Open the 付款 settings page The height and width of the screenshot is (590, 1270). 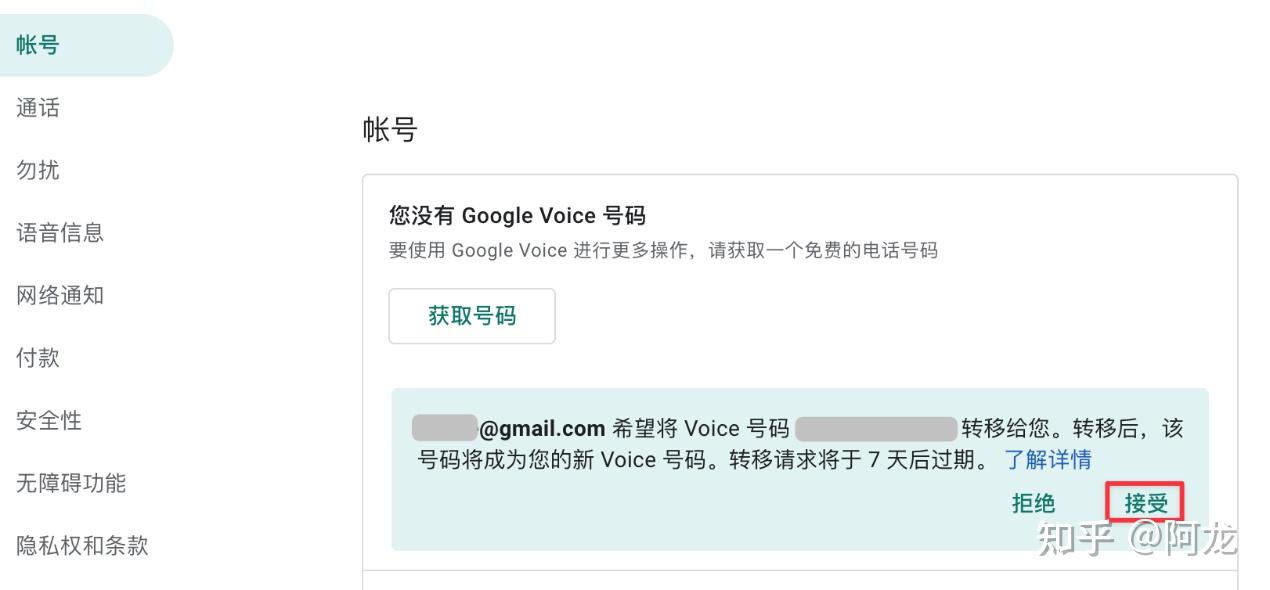click(x=37, y=357)
